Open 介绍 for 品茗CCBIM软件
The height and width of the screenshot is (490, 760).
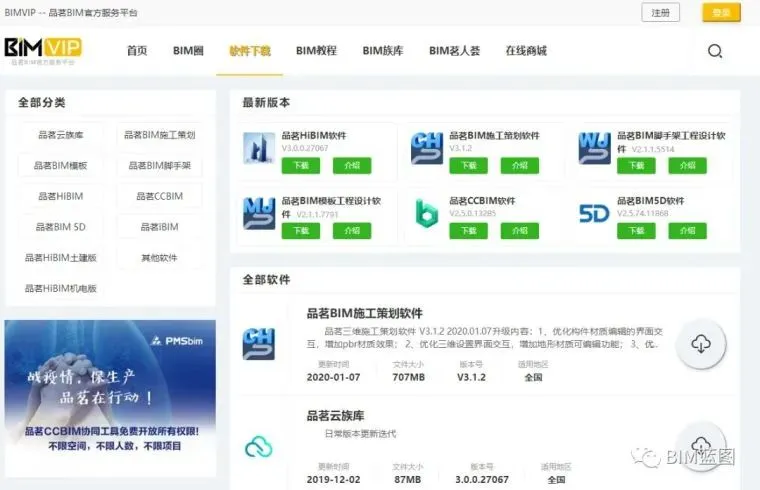(x=520, y=231)
